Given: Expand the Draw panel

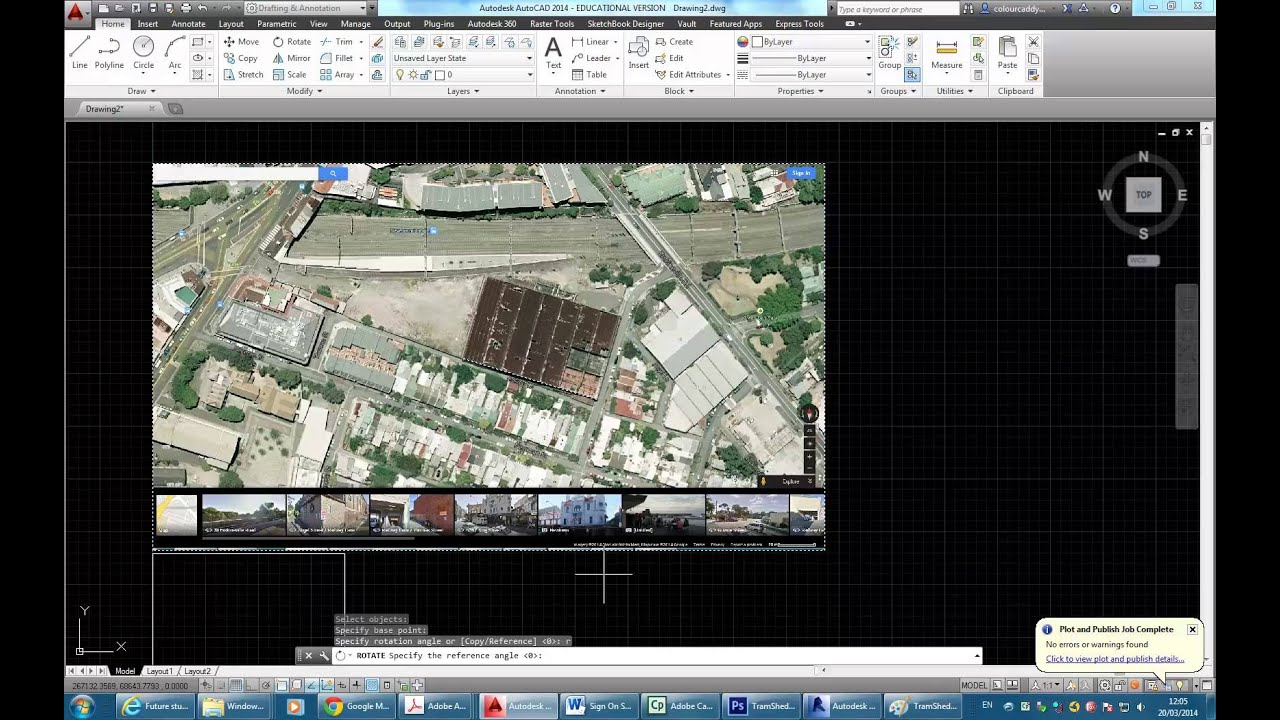Looking at the screenshot, I should point(140,91).
